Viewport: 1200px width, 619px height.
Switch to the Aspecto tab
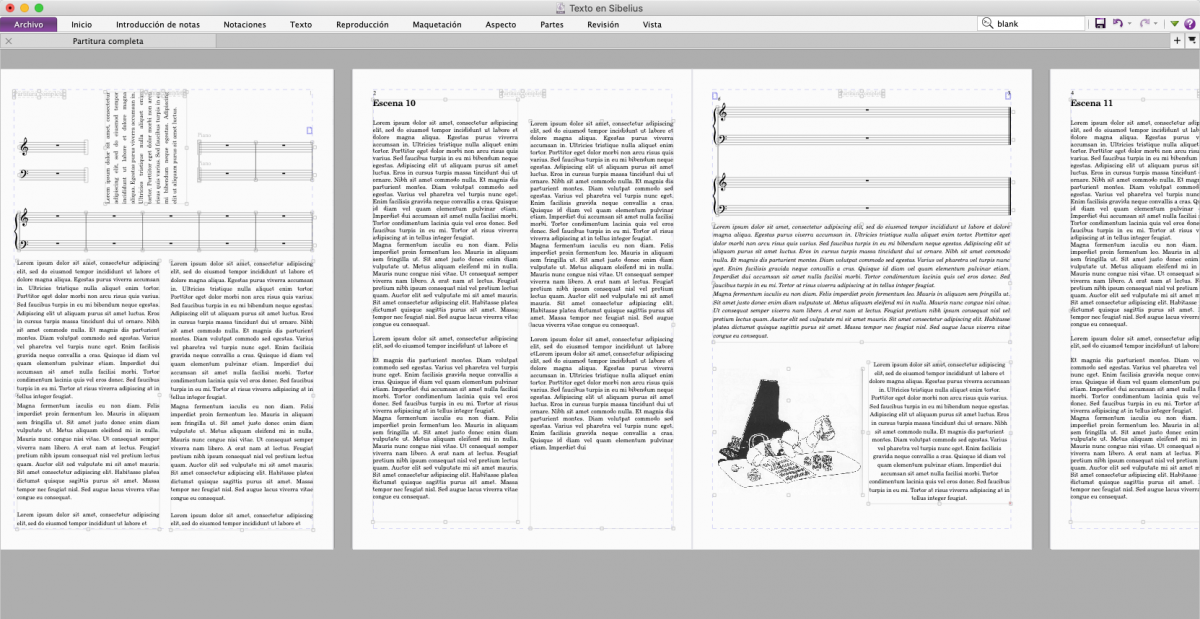point(500,23)
